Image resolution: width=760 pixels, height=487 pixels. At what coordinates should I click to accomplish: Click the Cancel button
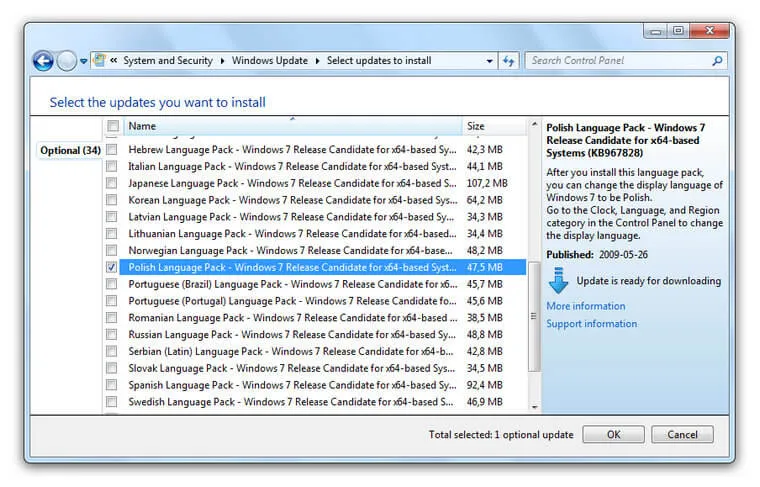pyautogui.click(x=682, y=434)
